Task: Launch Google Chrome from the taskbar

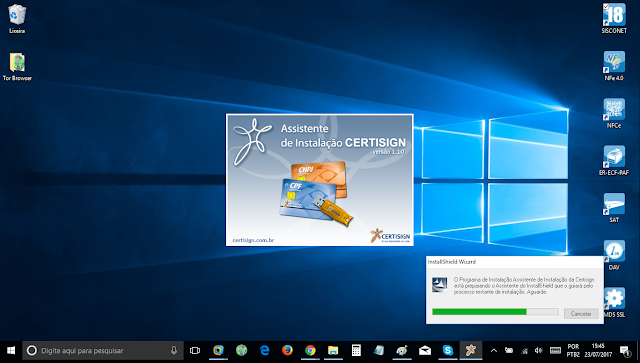Action: (x=310, y=351)
